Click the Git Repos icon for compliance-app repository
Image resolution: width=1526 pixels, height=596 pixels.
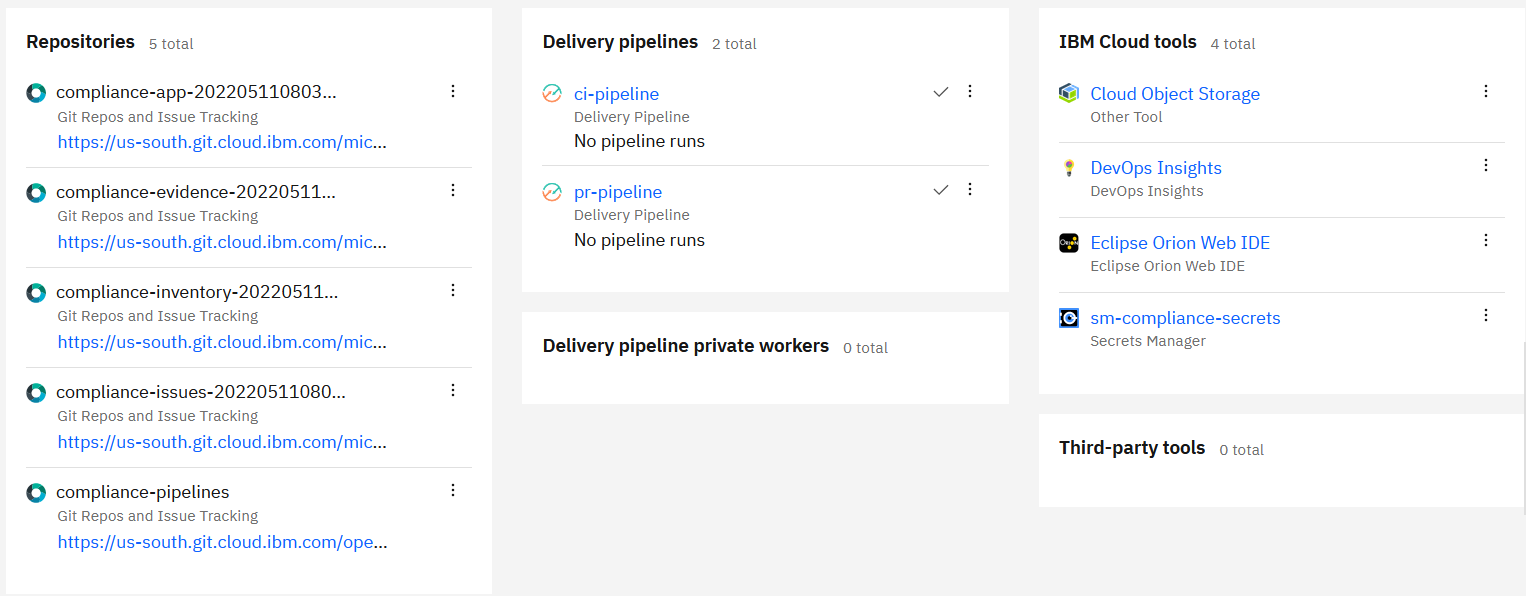[x=36, y=92]
